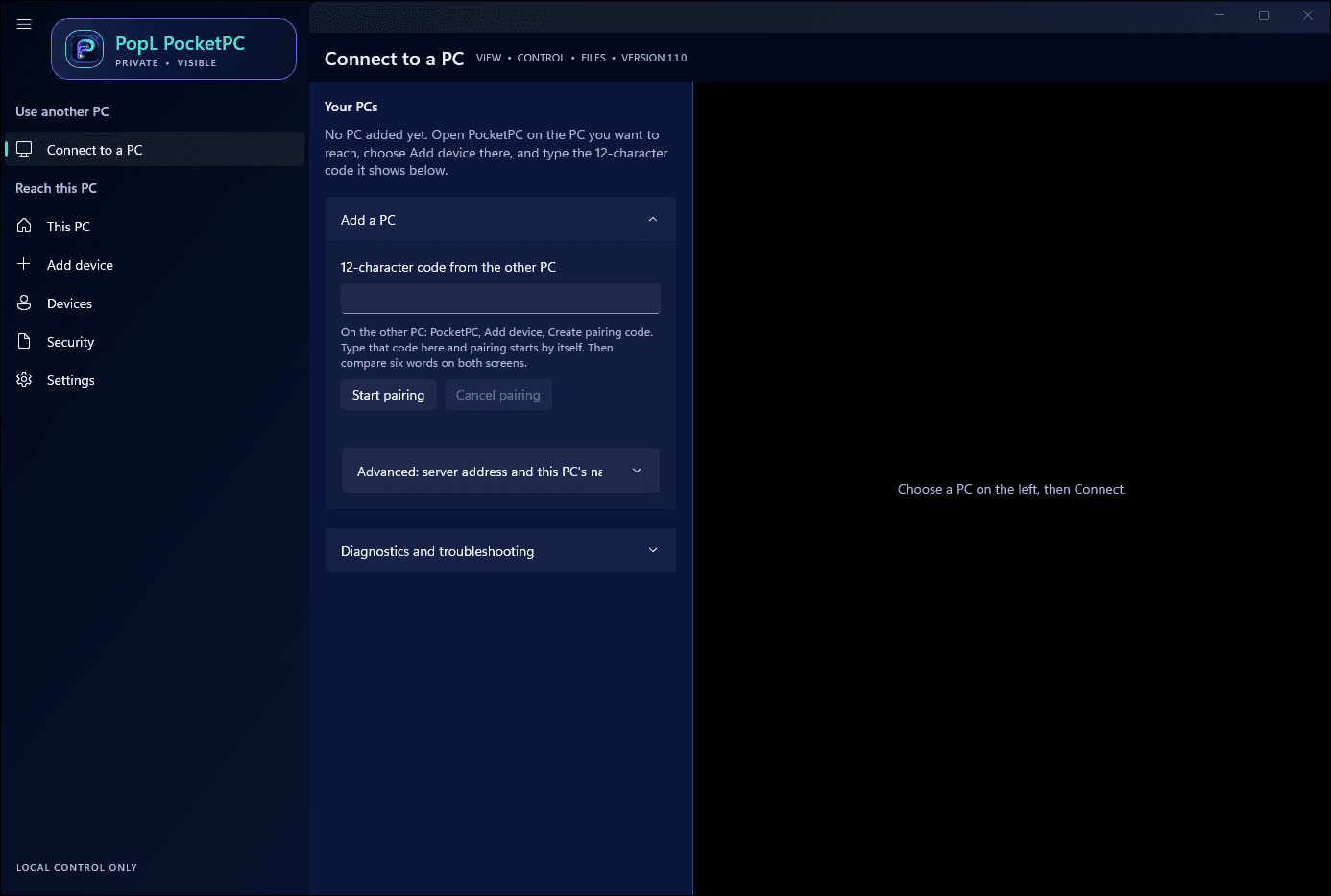1331x896 pixels.
Task: Click the PopL PocketPC title banner
Action: point(174,49)
